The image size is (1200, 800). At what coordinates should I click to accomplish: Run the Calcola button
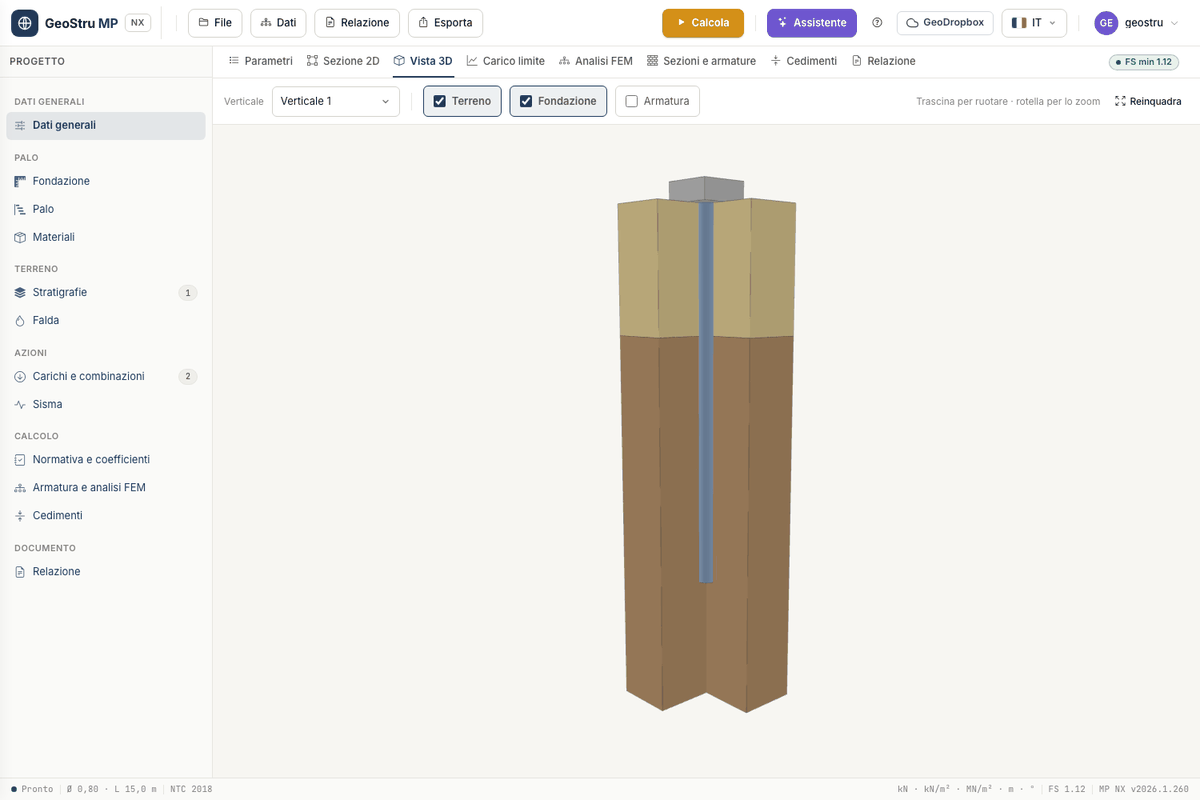coord(703,23)
